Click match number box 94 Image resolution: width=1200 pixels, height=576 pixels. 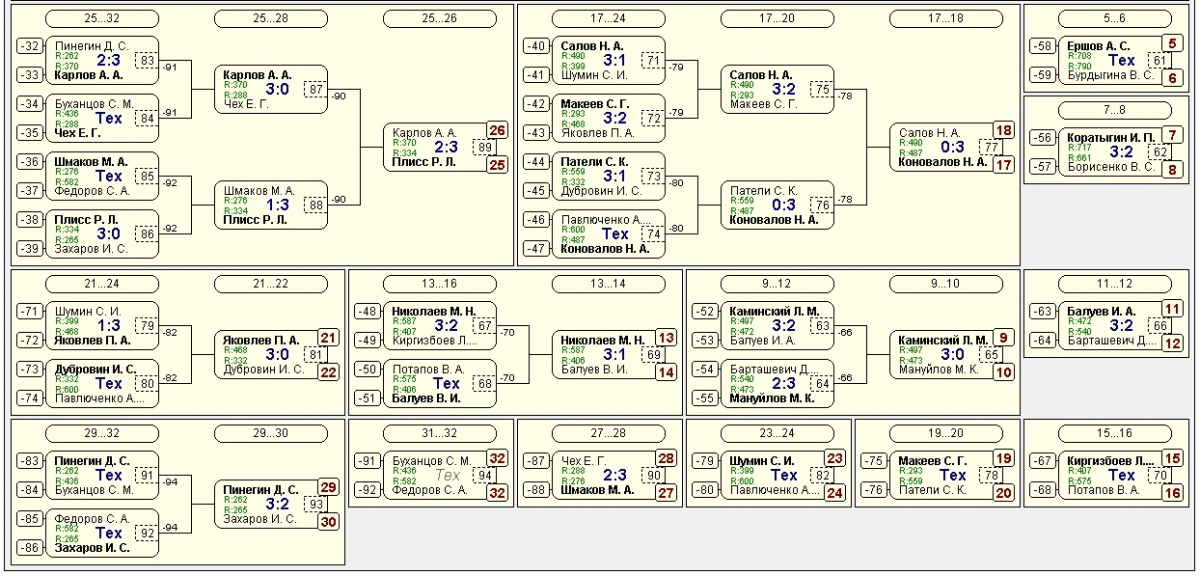point(486,475)
